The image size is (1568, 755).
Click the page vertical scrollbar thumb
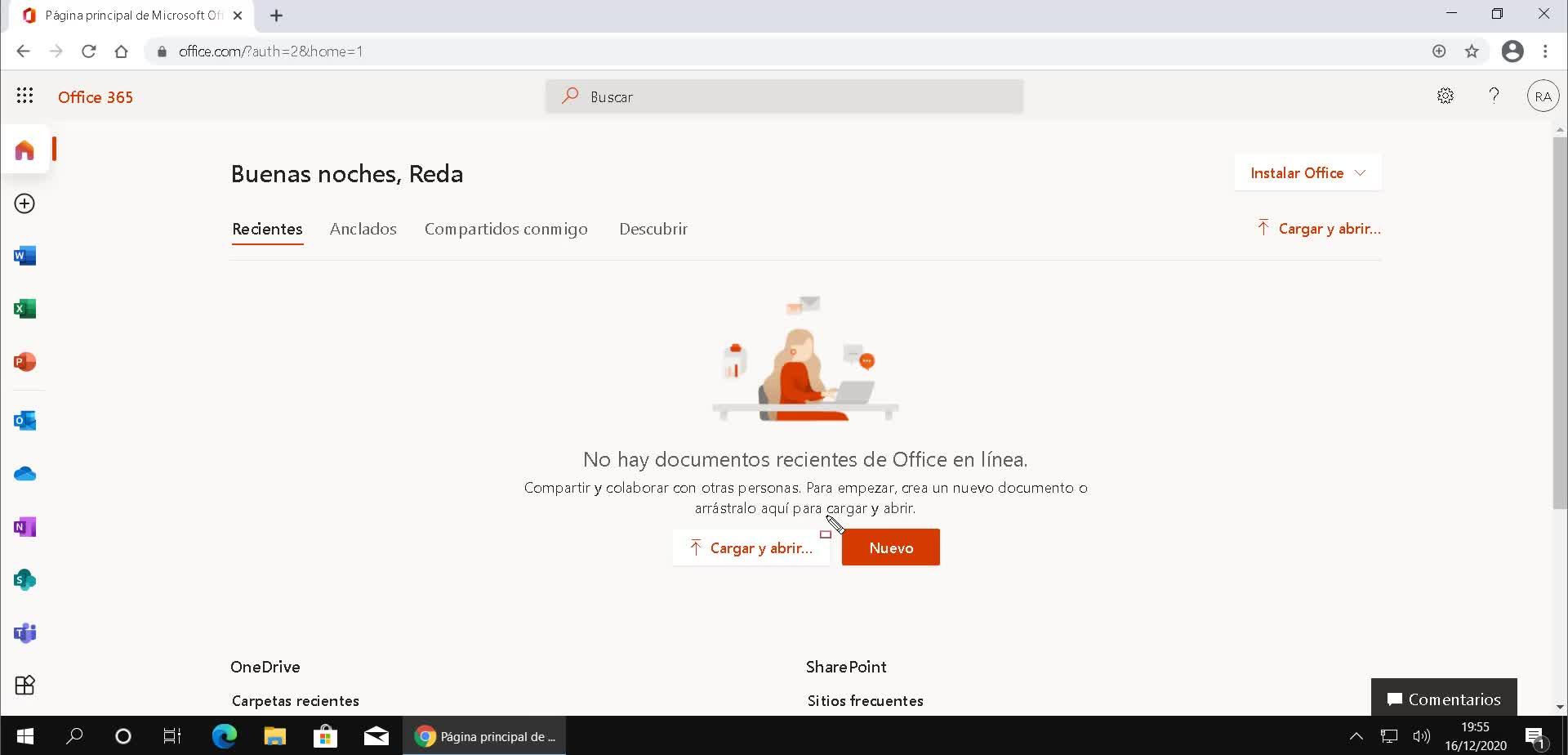click(x=1560, y=324)
